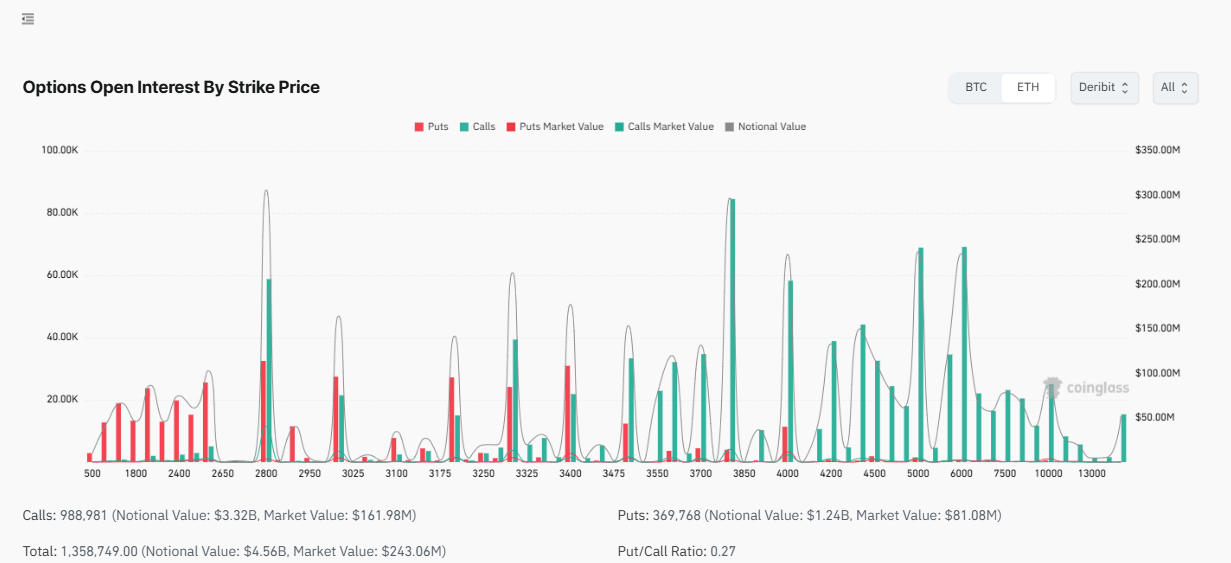The width and height of the screenshot is (1231, 563).
Task: Expand the All expiry dropdown
Action: tap(1175, 87)
